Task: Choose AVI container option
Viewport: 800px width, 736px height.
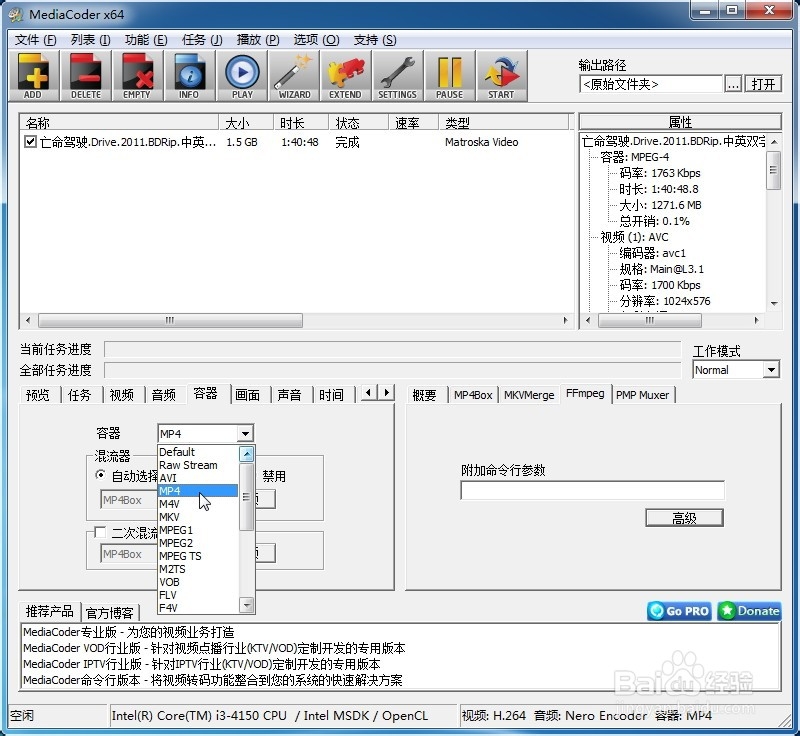Action: click(x=198, y=478)
